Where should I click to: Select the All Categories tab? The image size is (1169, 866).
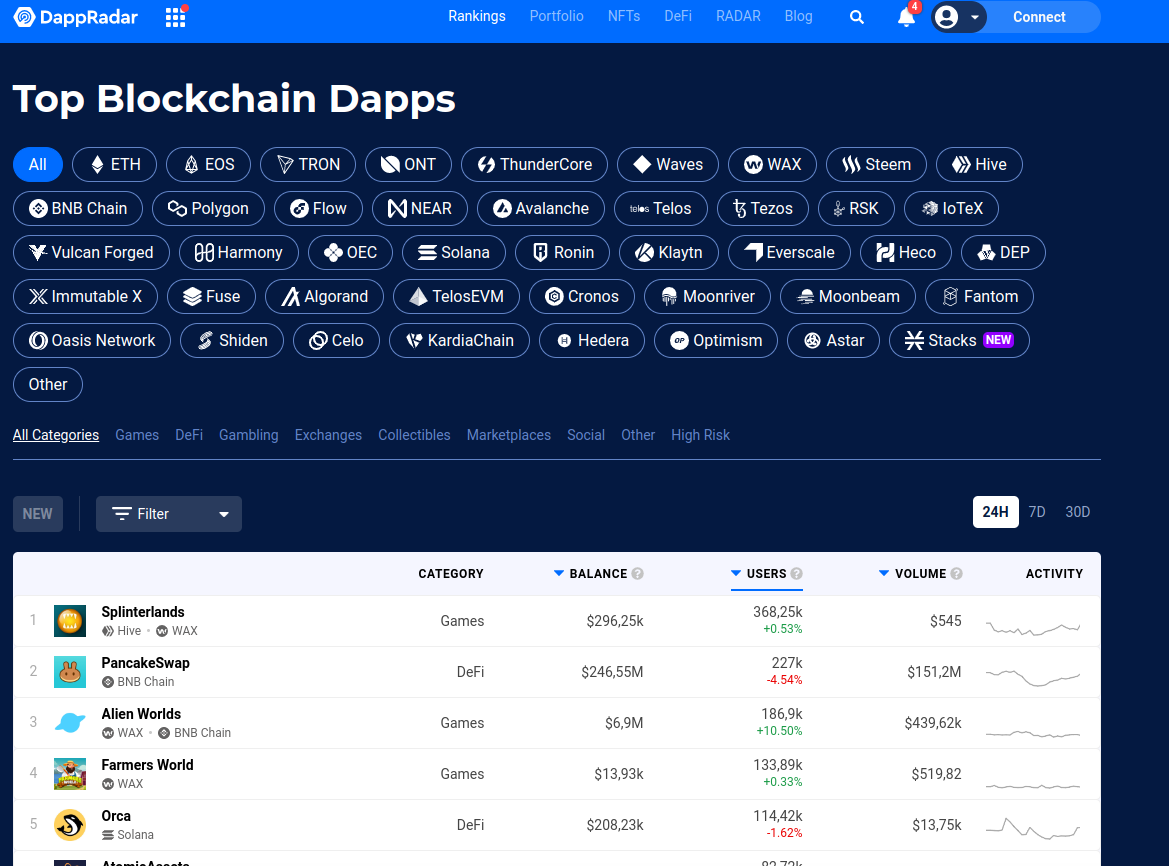56,435
